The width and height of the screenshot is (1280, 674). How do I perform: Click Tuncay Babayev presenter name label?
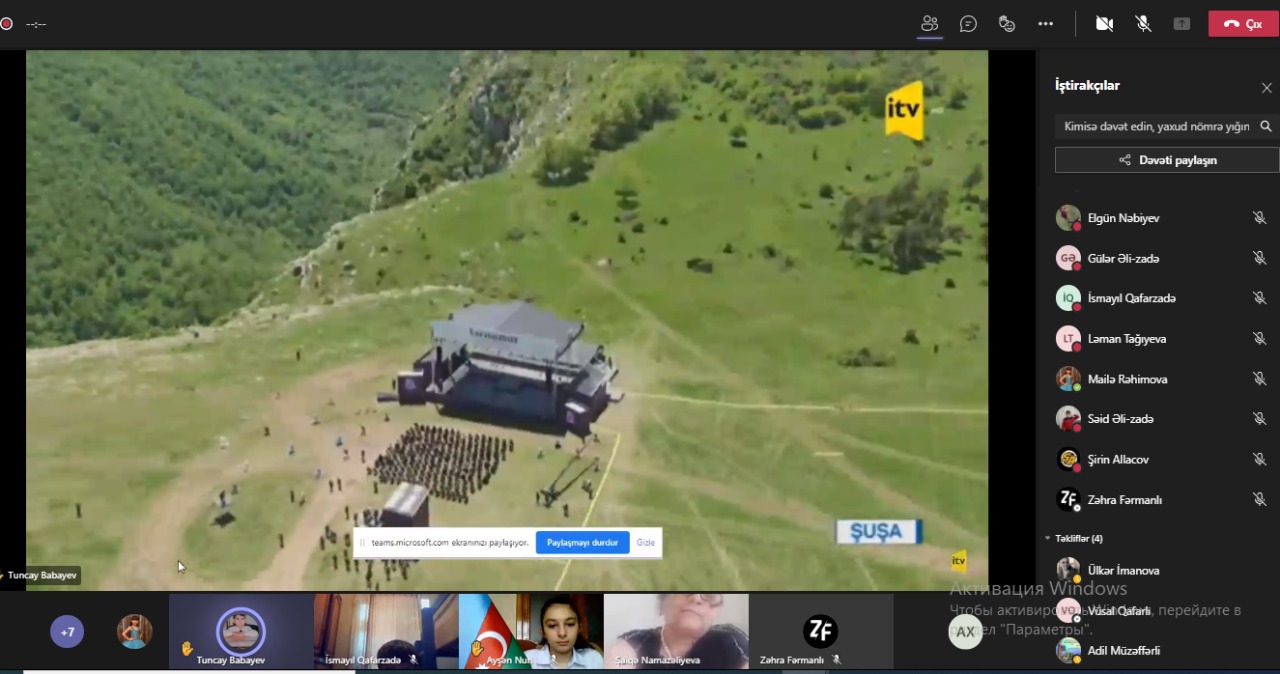42,576
